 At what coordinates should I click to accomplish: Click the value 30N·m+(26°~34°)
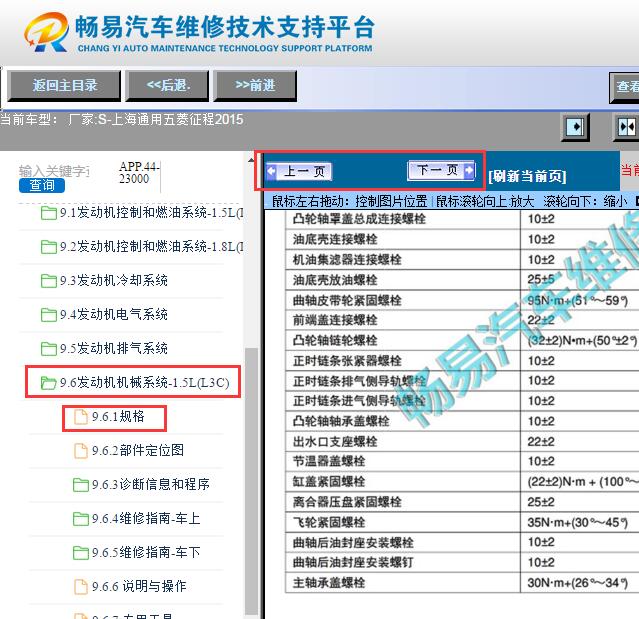coord(577,583)
